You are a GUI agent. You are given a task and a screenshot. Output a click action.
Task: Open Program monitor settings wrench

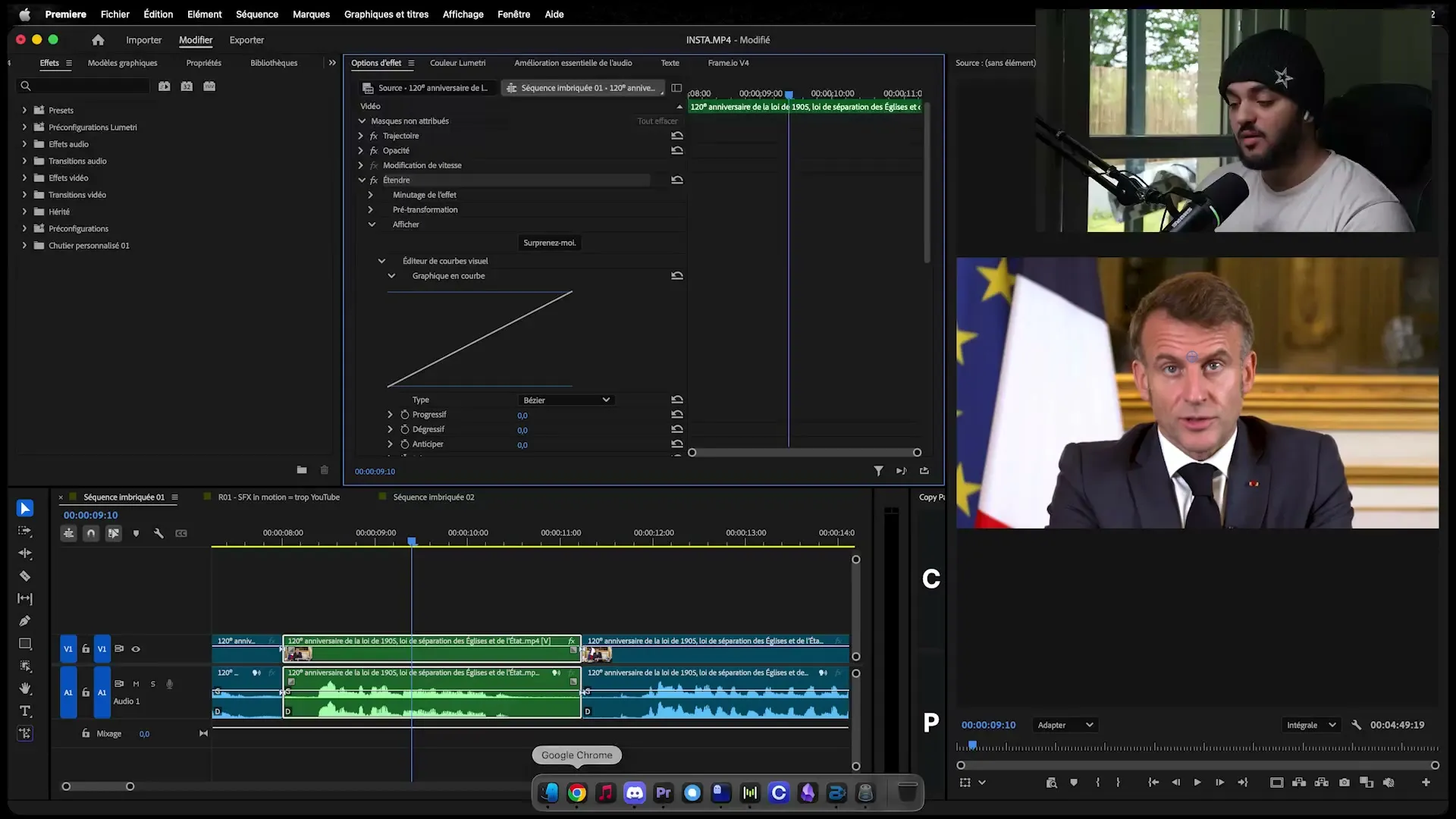[x=1357, y=725]
